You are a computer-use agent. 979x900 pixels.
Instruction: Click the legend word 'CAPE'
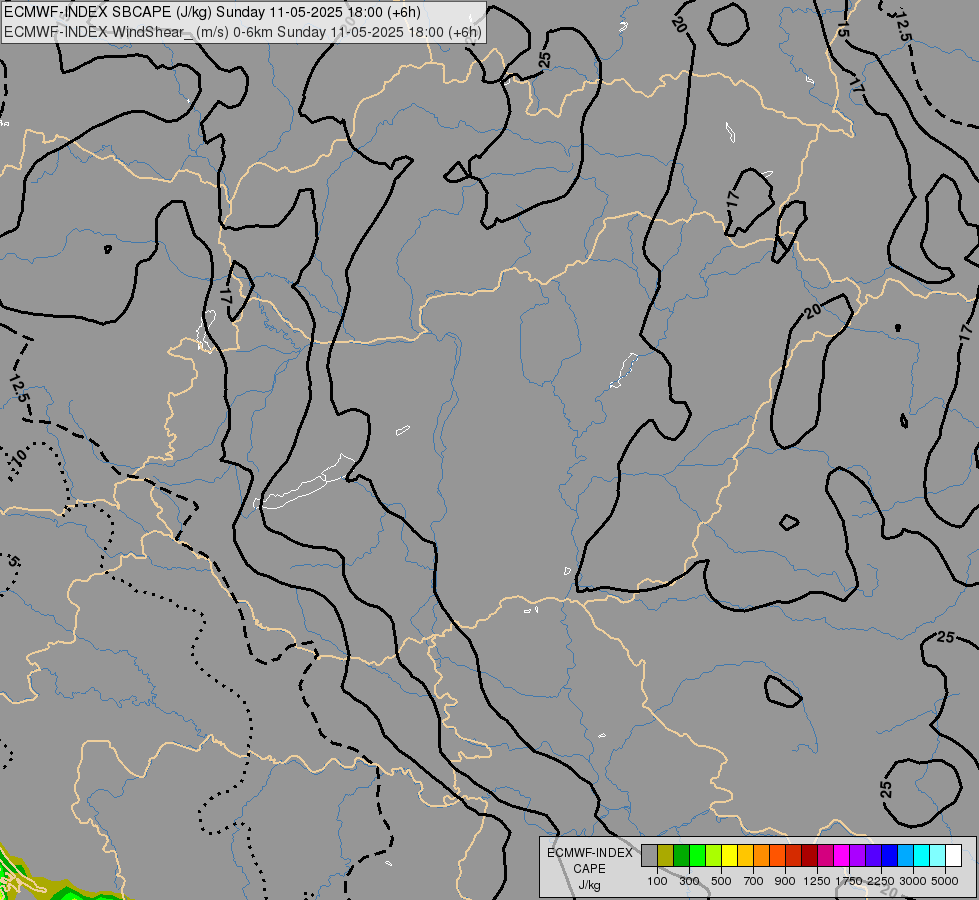tap(589, 869)
